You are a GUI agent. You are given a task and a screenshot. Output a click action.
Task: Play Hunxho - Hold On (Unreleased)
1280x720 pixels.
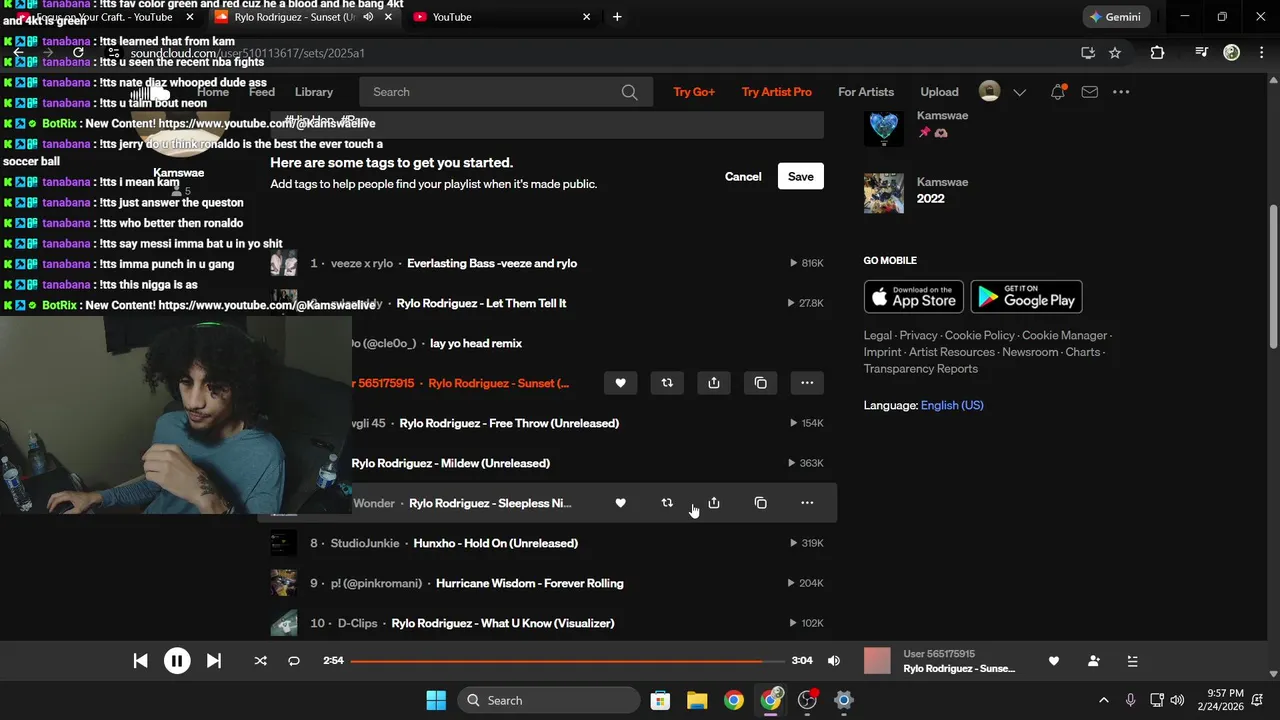tap(496, 544)
